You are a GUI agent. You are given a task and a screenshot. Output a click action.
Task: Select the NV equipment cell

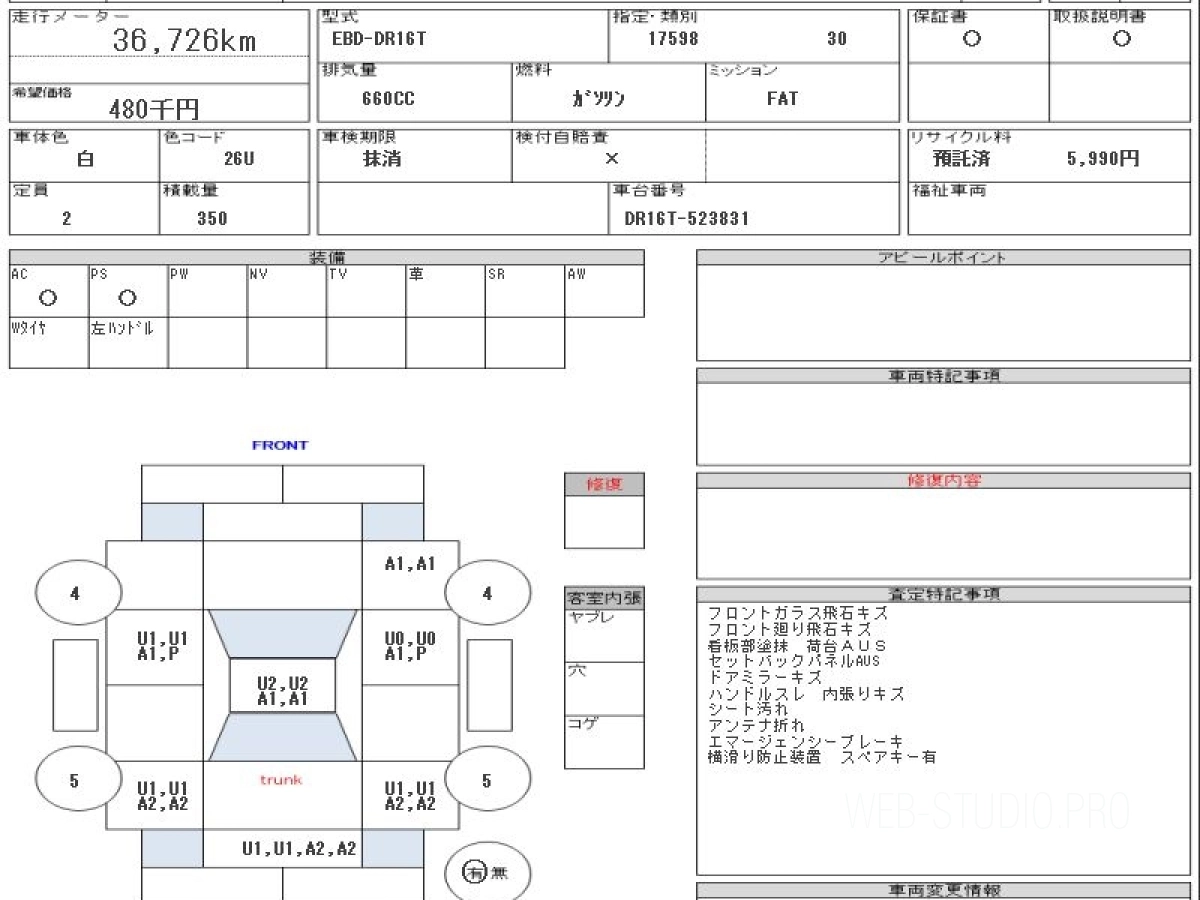pos(287,291)
